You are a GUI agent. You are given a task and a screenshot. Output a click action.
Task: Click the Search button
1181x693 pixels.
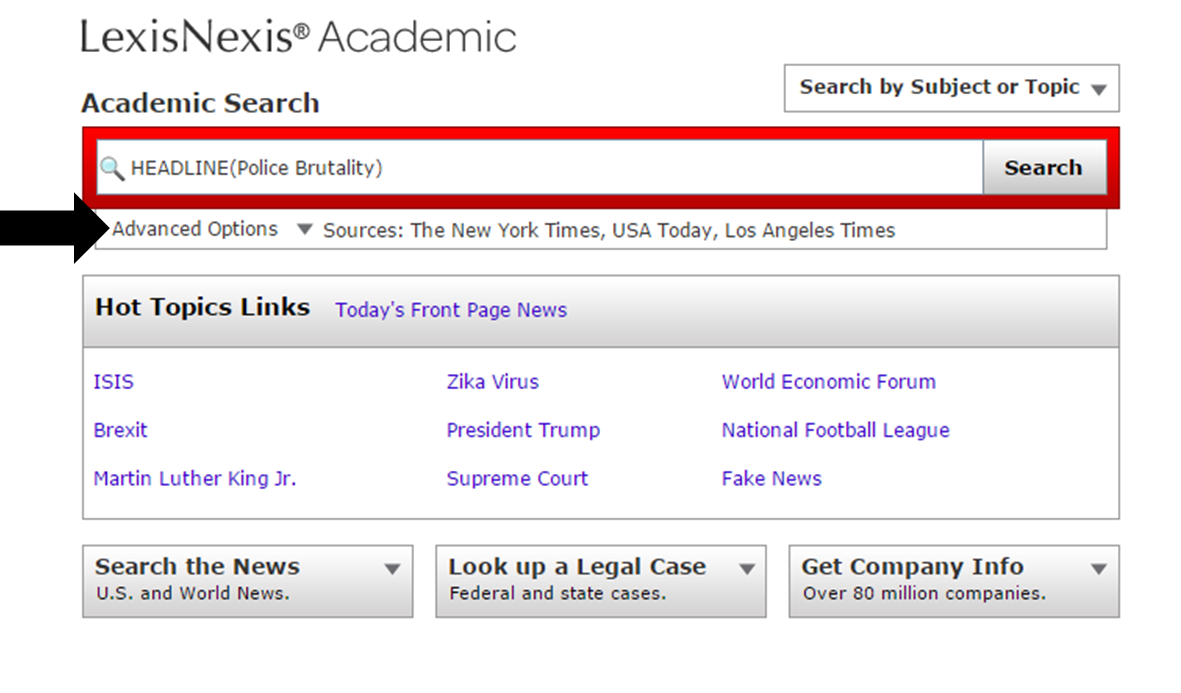[1044, 167]
